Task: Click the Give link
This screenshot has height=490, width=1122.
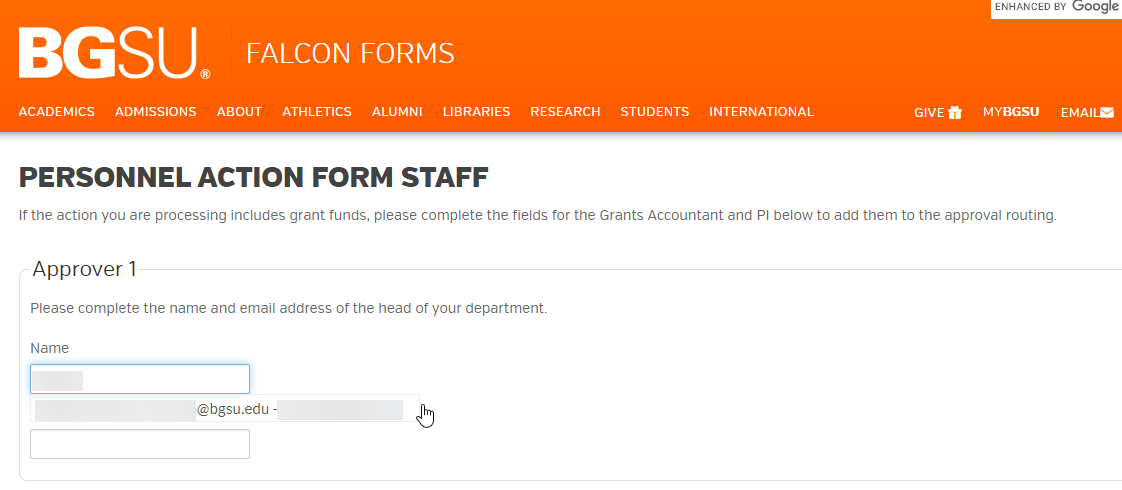Action: point(929,112)
